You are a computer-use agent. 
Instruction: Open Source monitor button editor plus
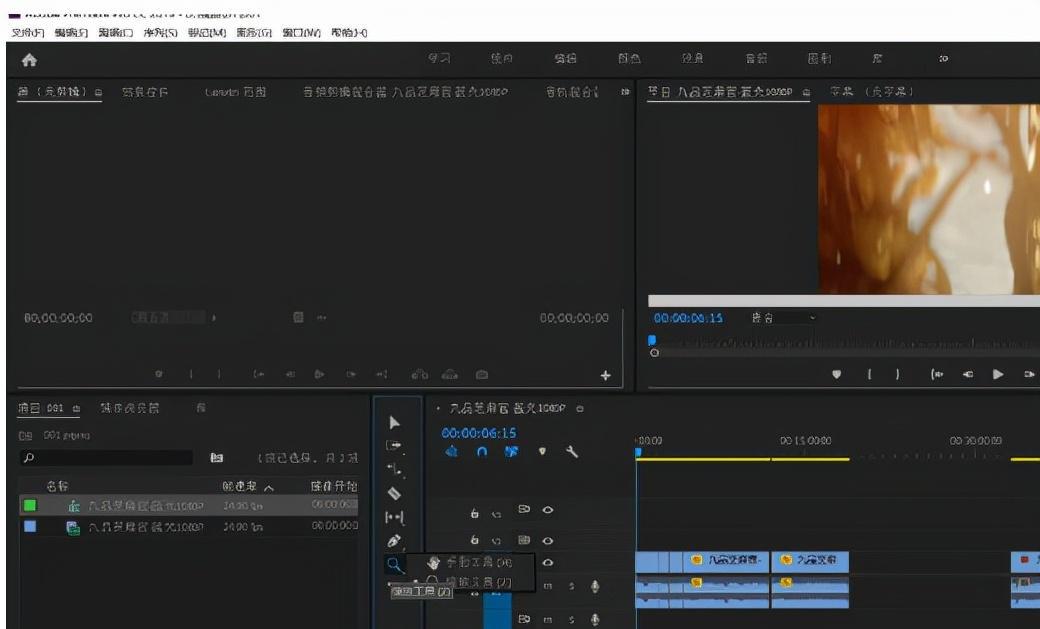pyautogui.click(x=606, y=376)
